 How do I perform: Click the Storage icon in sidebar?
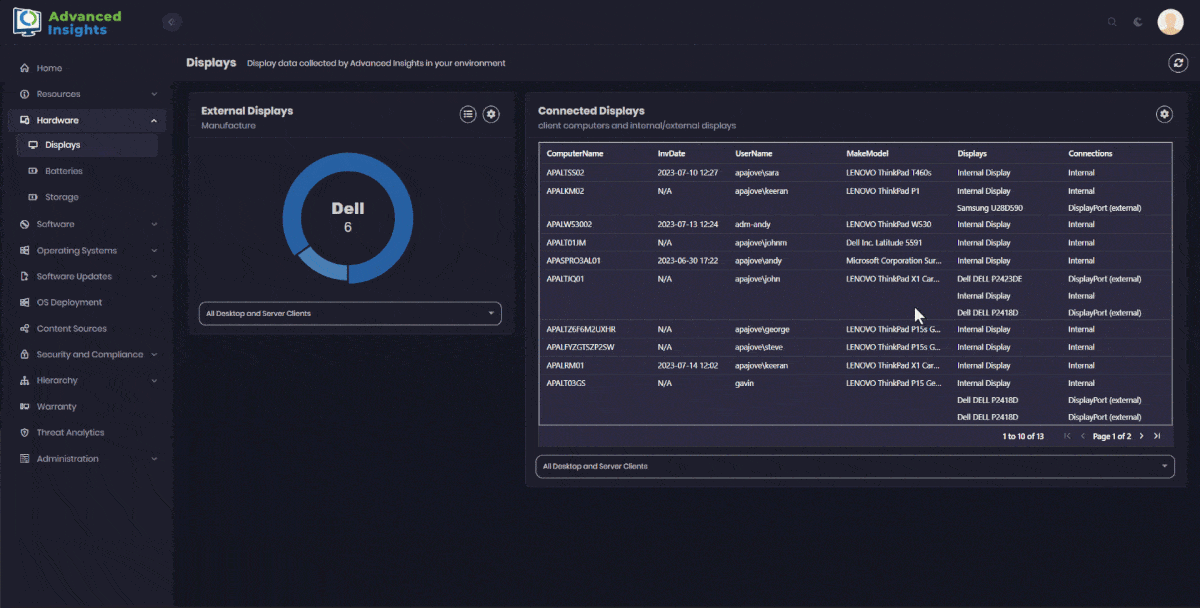[33, 197]
